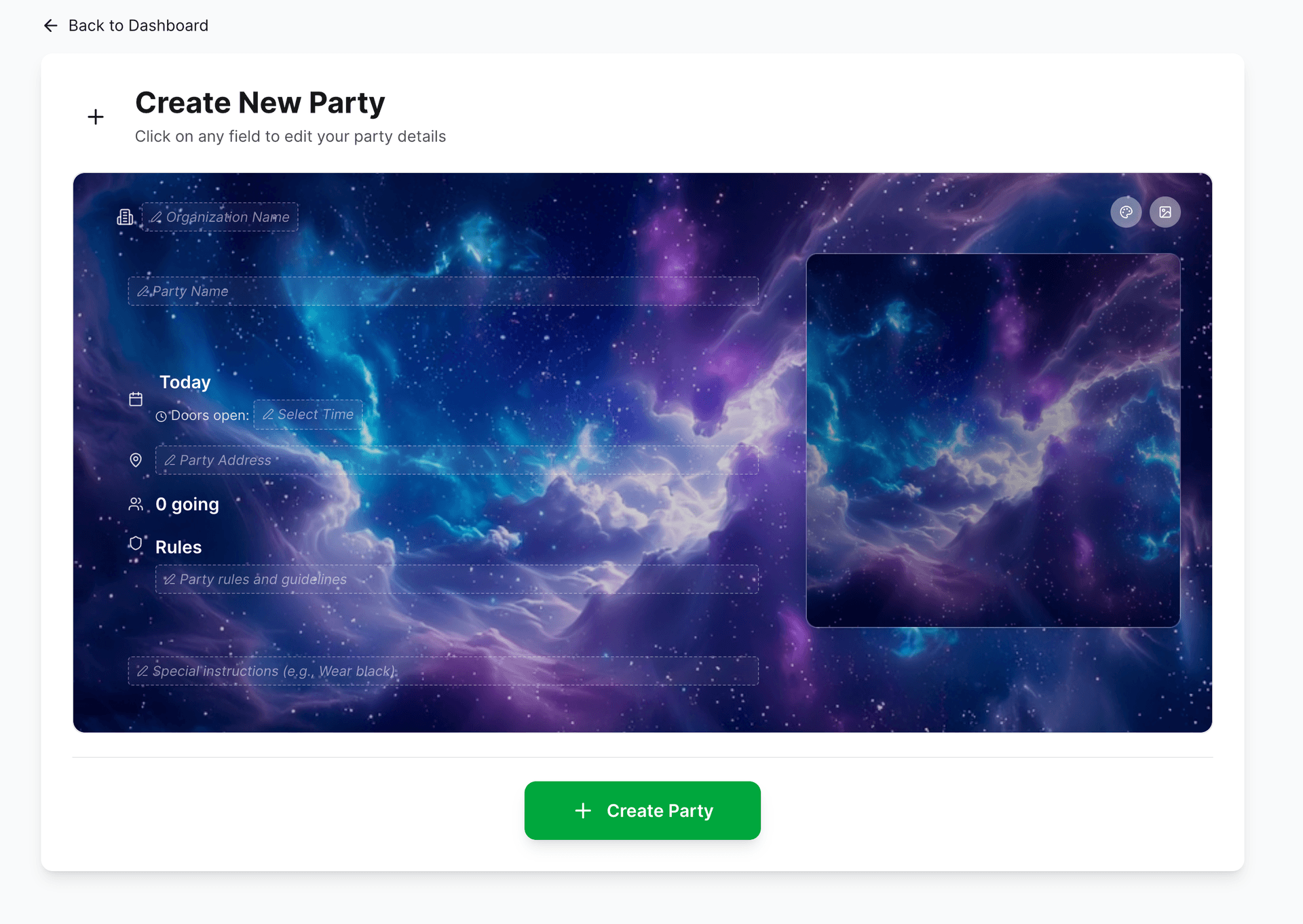The image size is (1303, 924).
Task: Click the pencil icon in Party Name field
Action: click(143, 290)
